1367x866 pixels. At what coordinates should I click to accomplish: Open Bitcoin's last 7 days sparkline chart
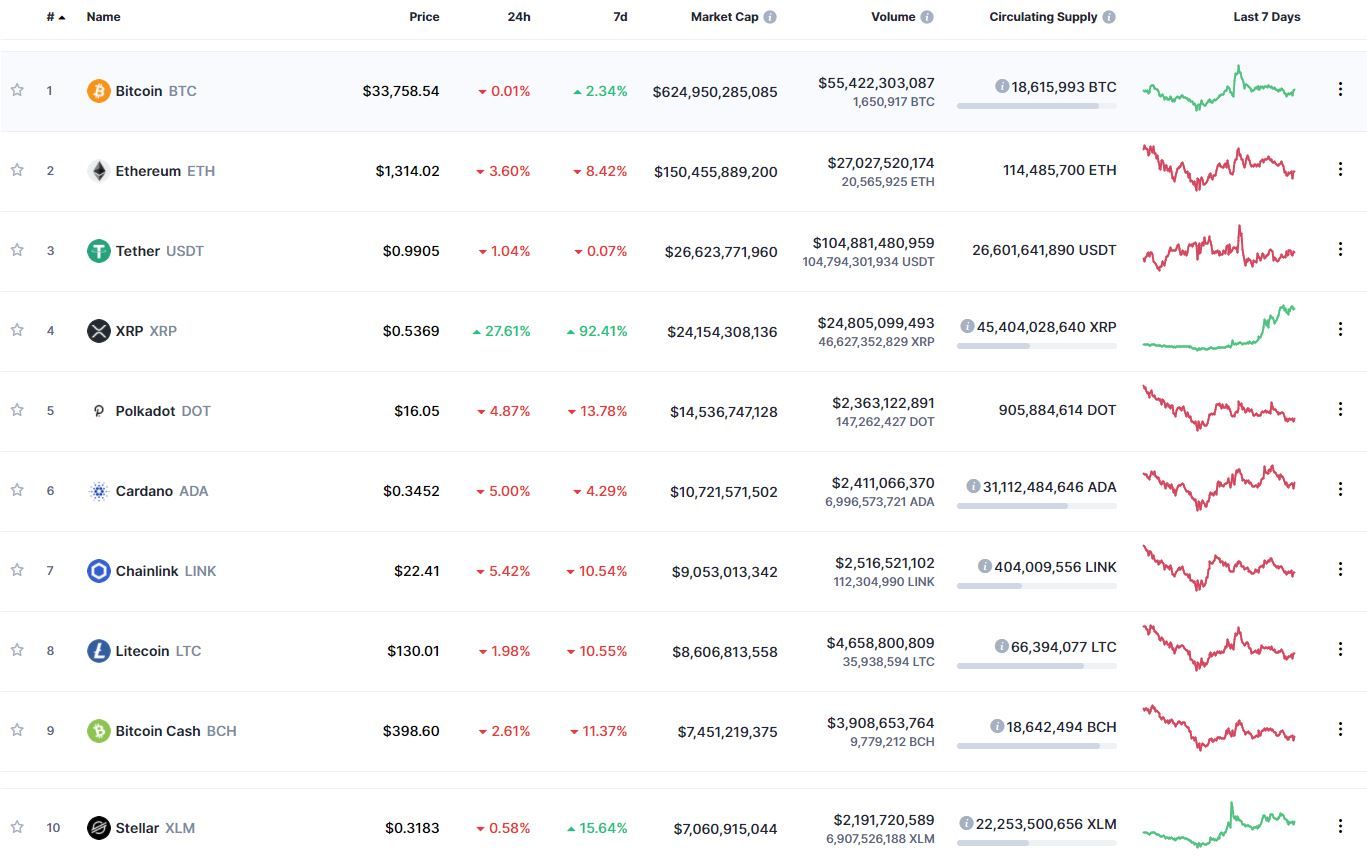[1219, 88]
